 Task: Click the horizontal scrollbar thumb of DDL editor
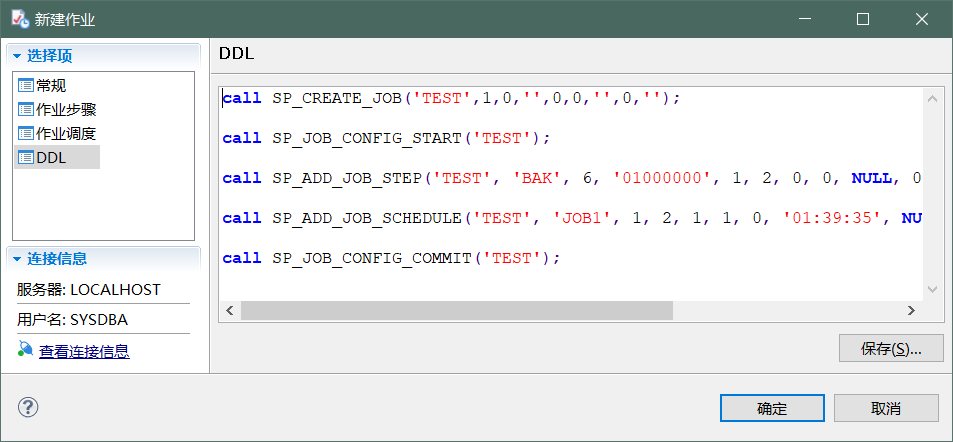tap(456, 310)
